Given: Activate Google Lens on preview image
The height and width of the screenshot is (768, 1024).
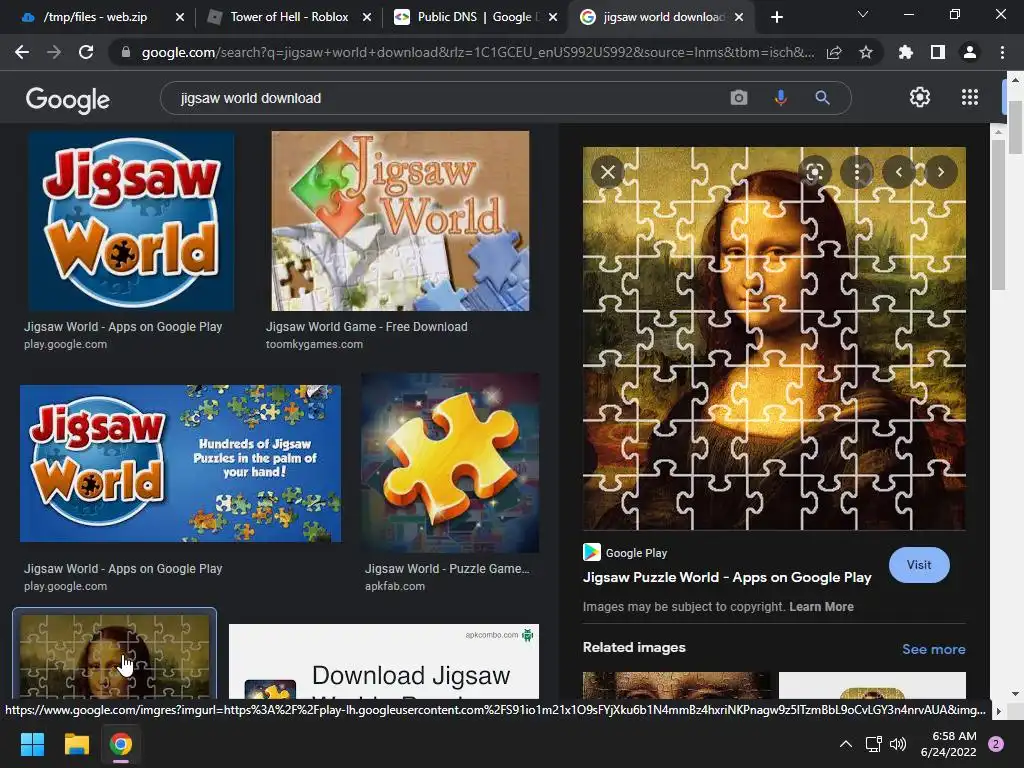Looking at the screenshot, I should (814, 172).
